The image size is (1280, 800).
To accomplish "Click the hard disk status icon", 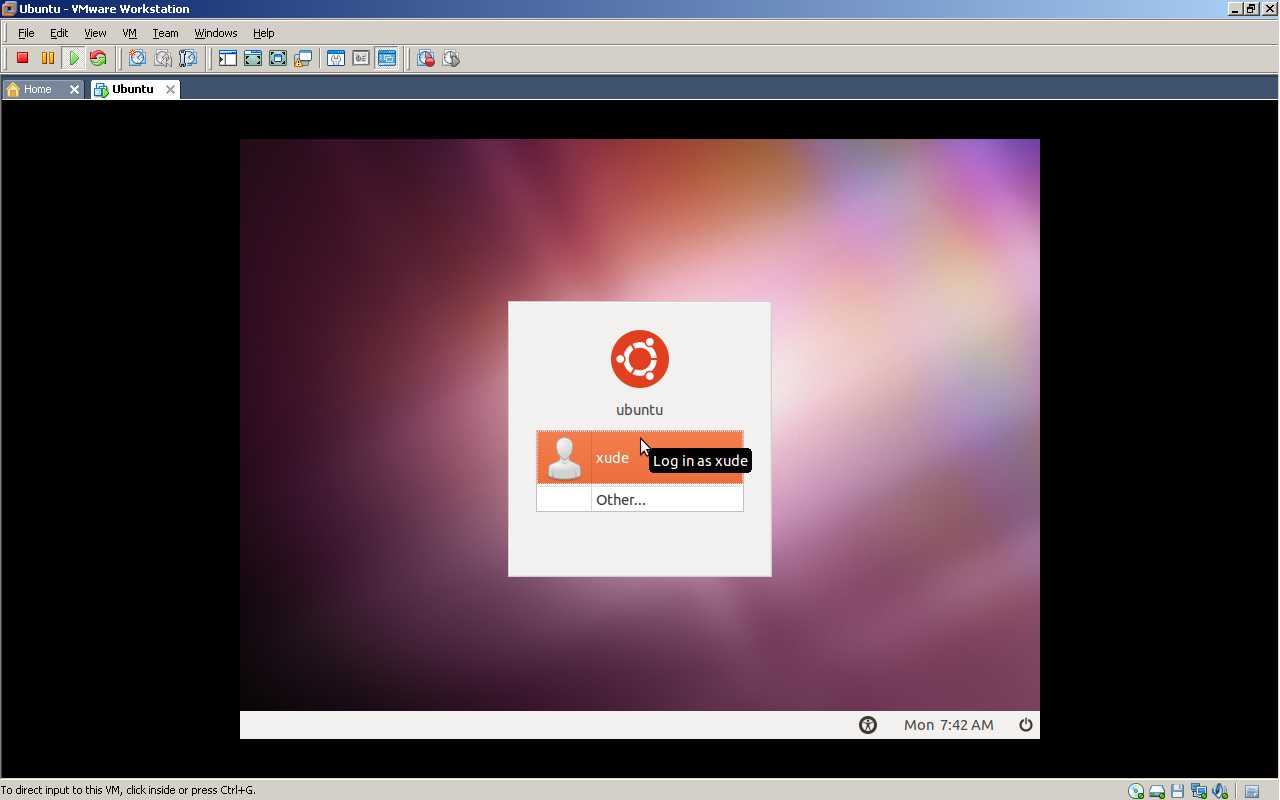I will pos(1157,791).
